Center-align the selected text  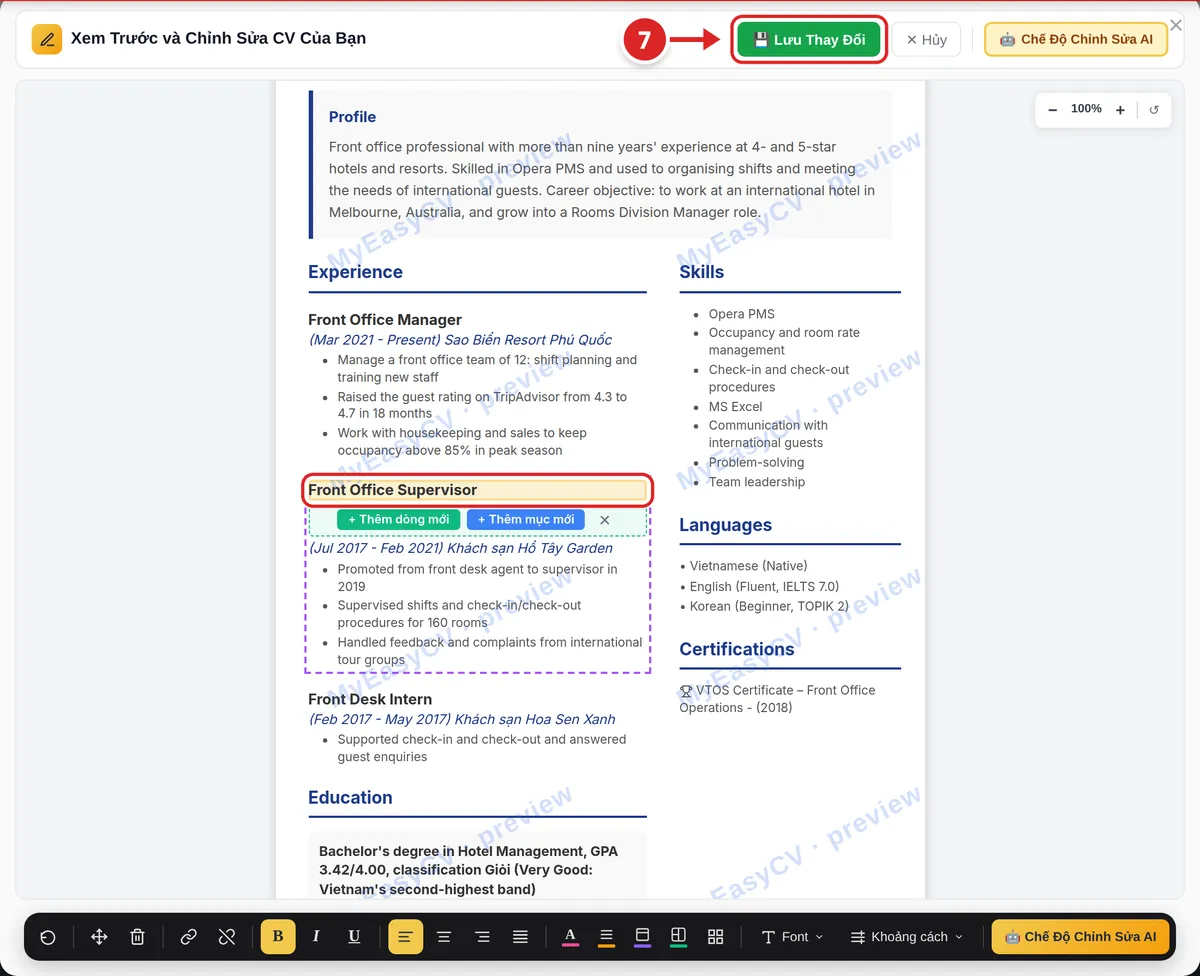click(x=444, y=937)
